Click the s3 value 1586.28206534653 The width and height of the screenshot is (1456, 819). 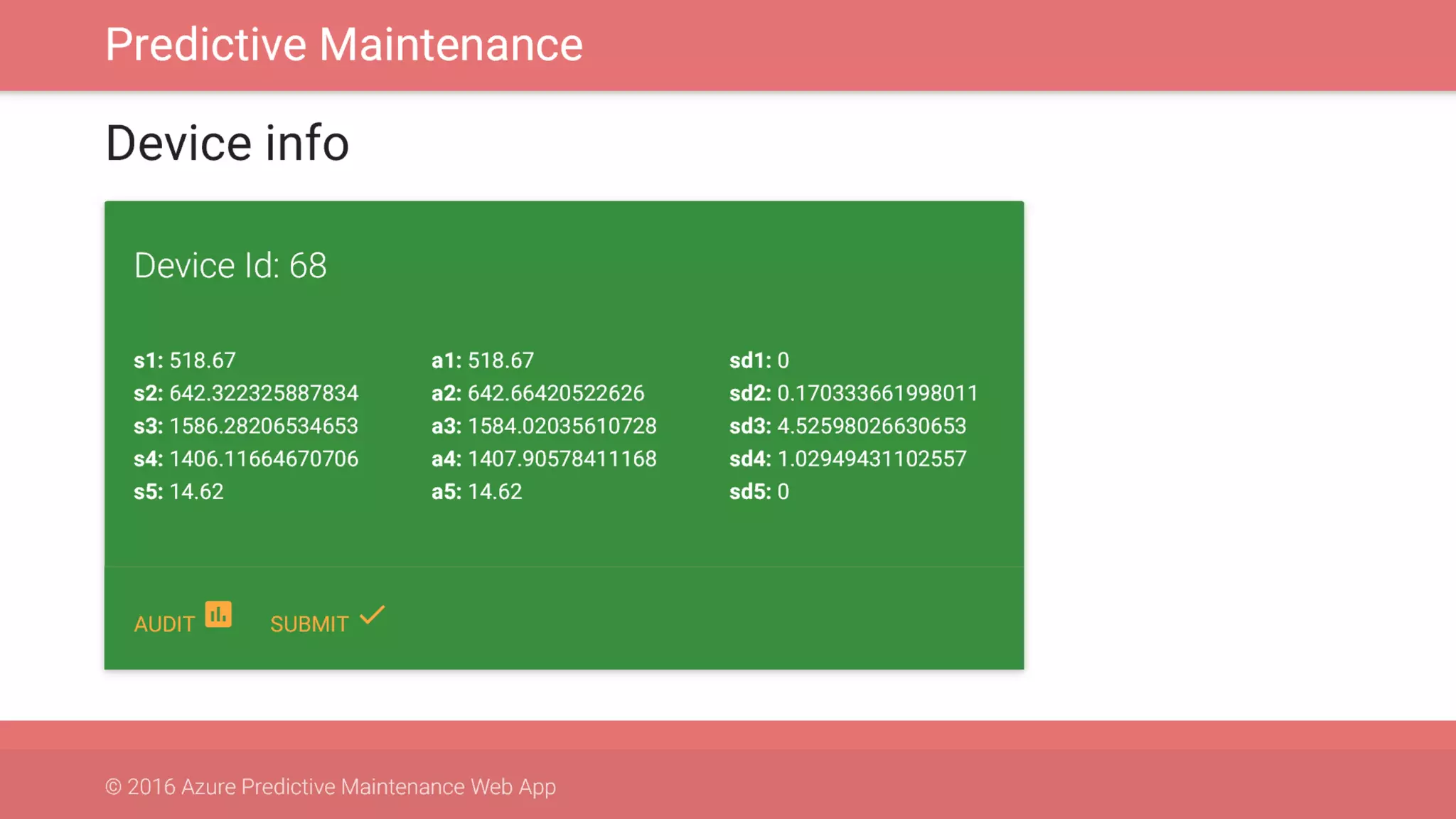pyautogui.click(x=264, y=426)
